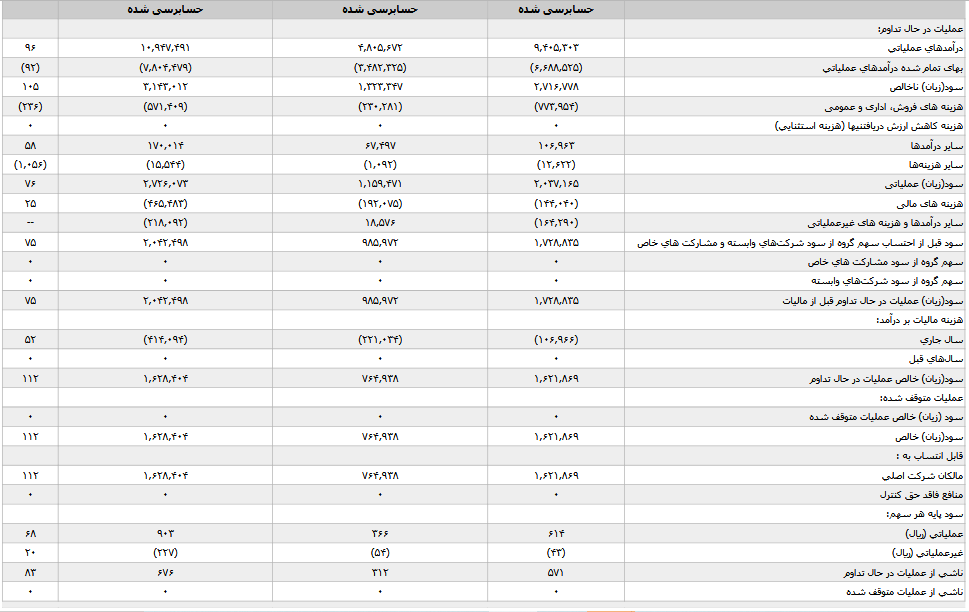Image resolution: width=969 pixels, height=612 pixels.
Task: Select the 'غیرعملیاتی (ریال)' per-share row label
Action: 925,552
